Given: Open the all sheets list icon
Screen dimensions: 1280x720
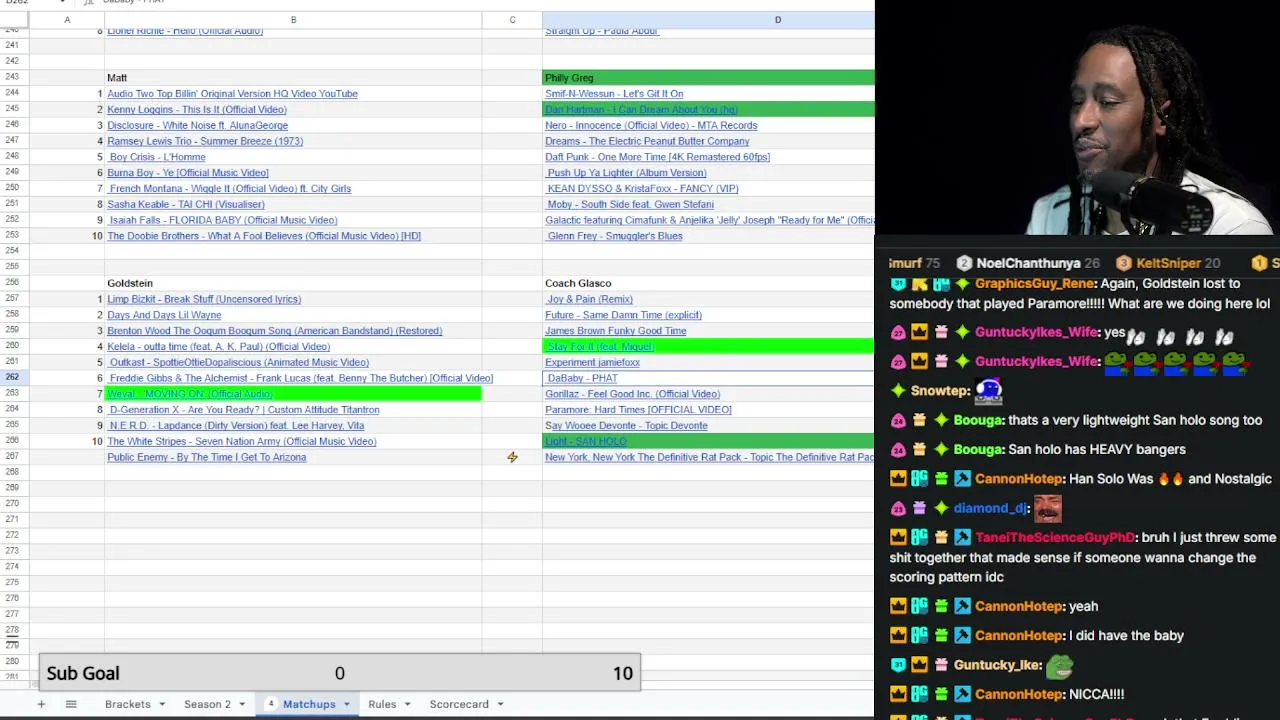Looking at the screenshot, I should pos(71,704).
